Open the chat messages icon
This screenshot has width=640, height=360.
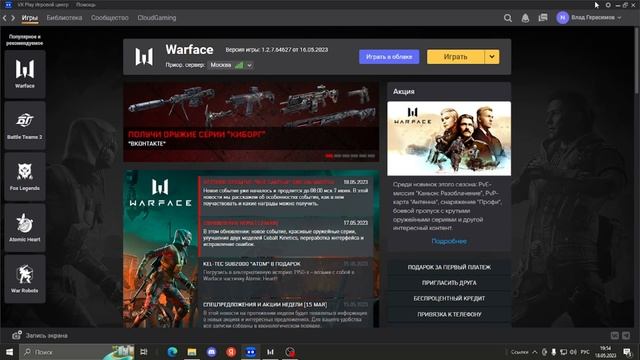click(x=543, y=18)
